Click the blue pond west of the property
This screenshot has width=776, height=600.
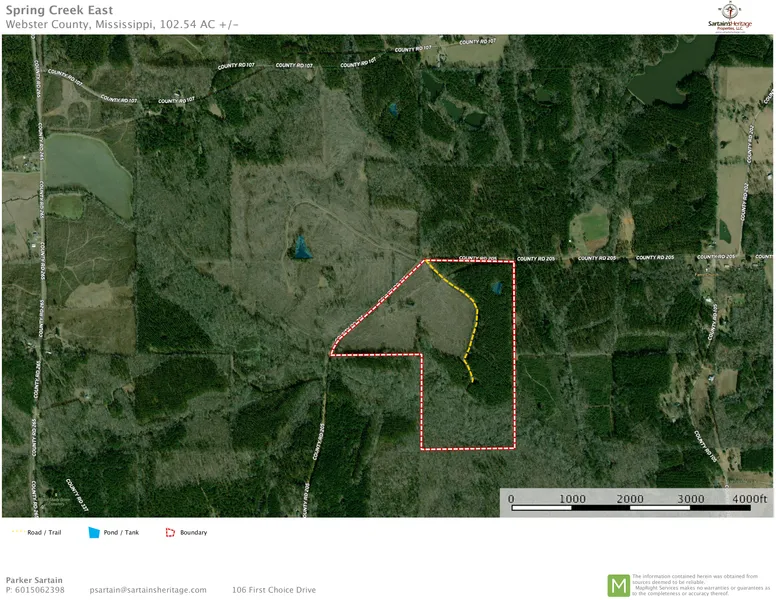coord(301,247)
